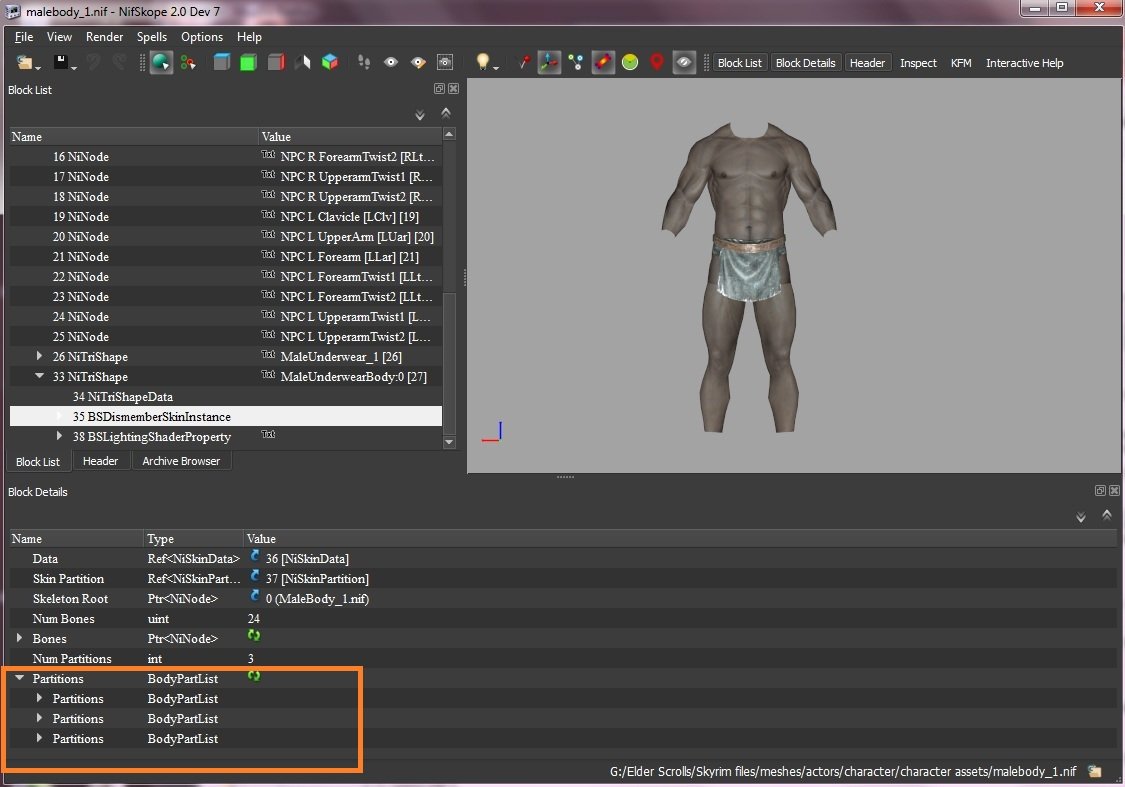Click the folder icon in the status bar
This screenshot has width=1125, height=787.
1095,771
